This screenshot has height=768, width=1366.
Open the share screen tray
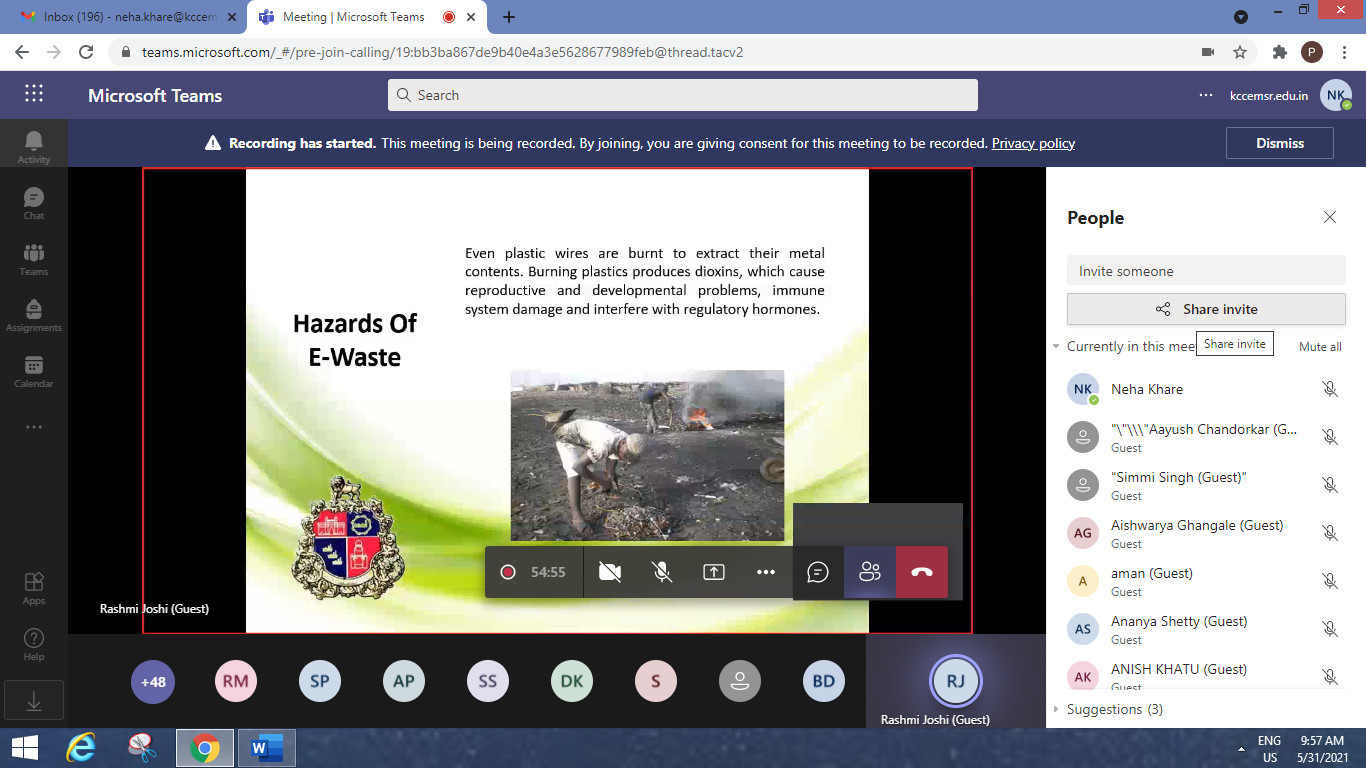pyautogui.click(x=713, y=572)
